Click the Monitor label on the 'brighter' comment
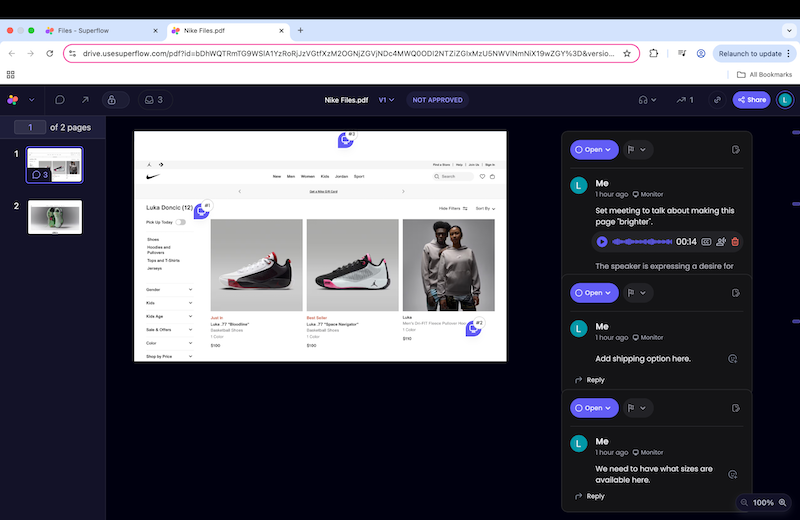Screen dimensions: 800x520 pos(648,194)
